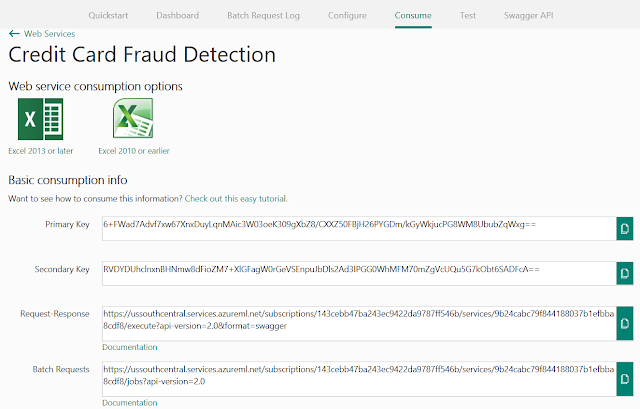Open the Dashboard tab
The image size is (640, 409).
178,16
